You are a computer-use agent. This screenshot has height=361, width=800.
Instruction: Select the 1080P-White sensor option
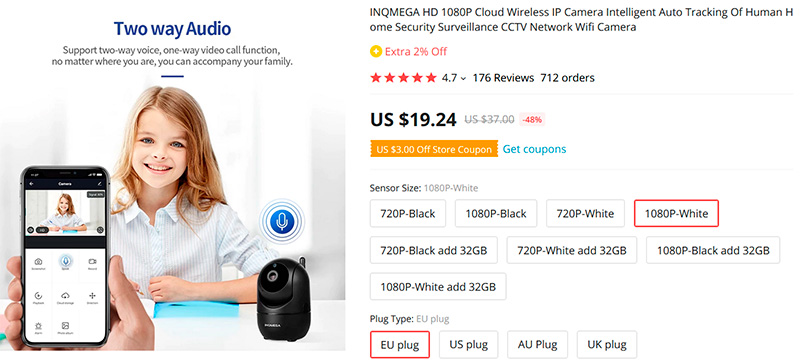click(x=676, y=213)
